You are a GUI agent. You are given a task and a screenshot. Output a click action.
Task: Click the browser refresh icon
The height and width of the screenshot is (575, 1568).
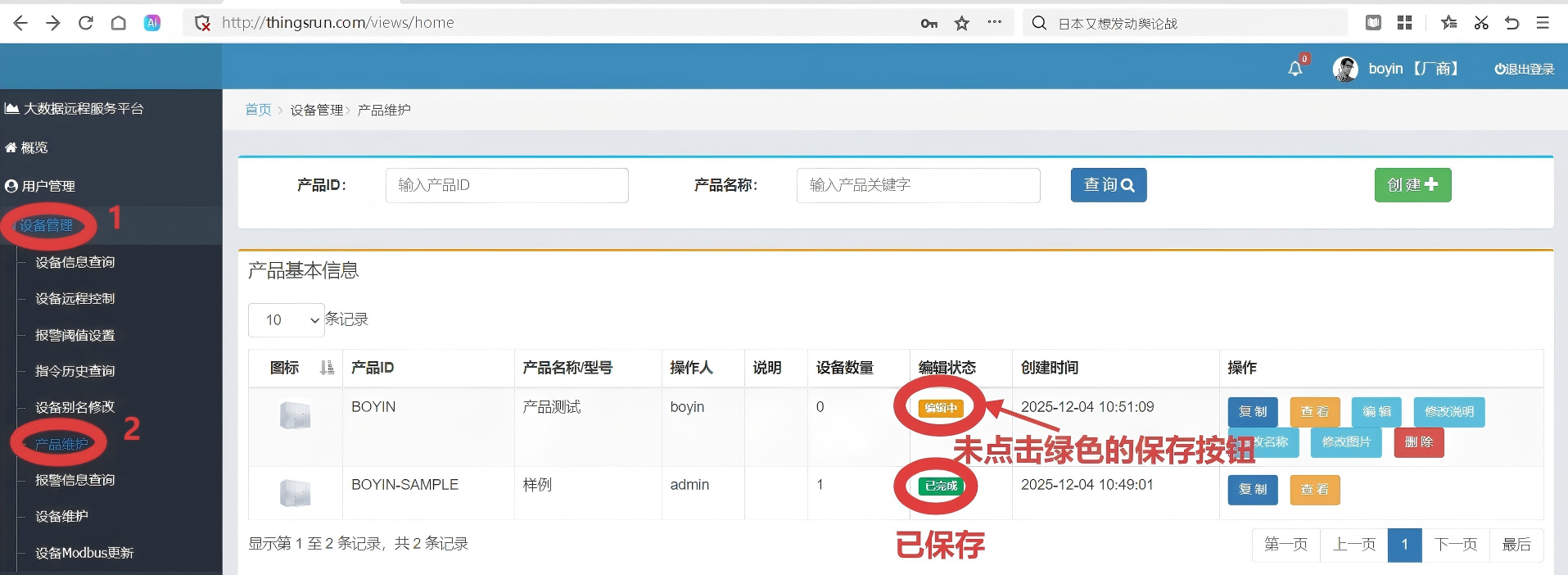point(86,23)
